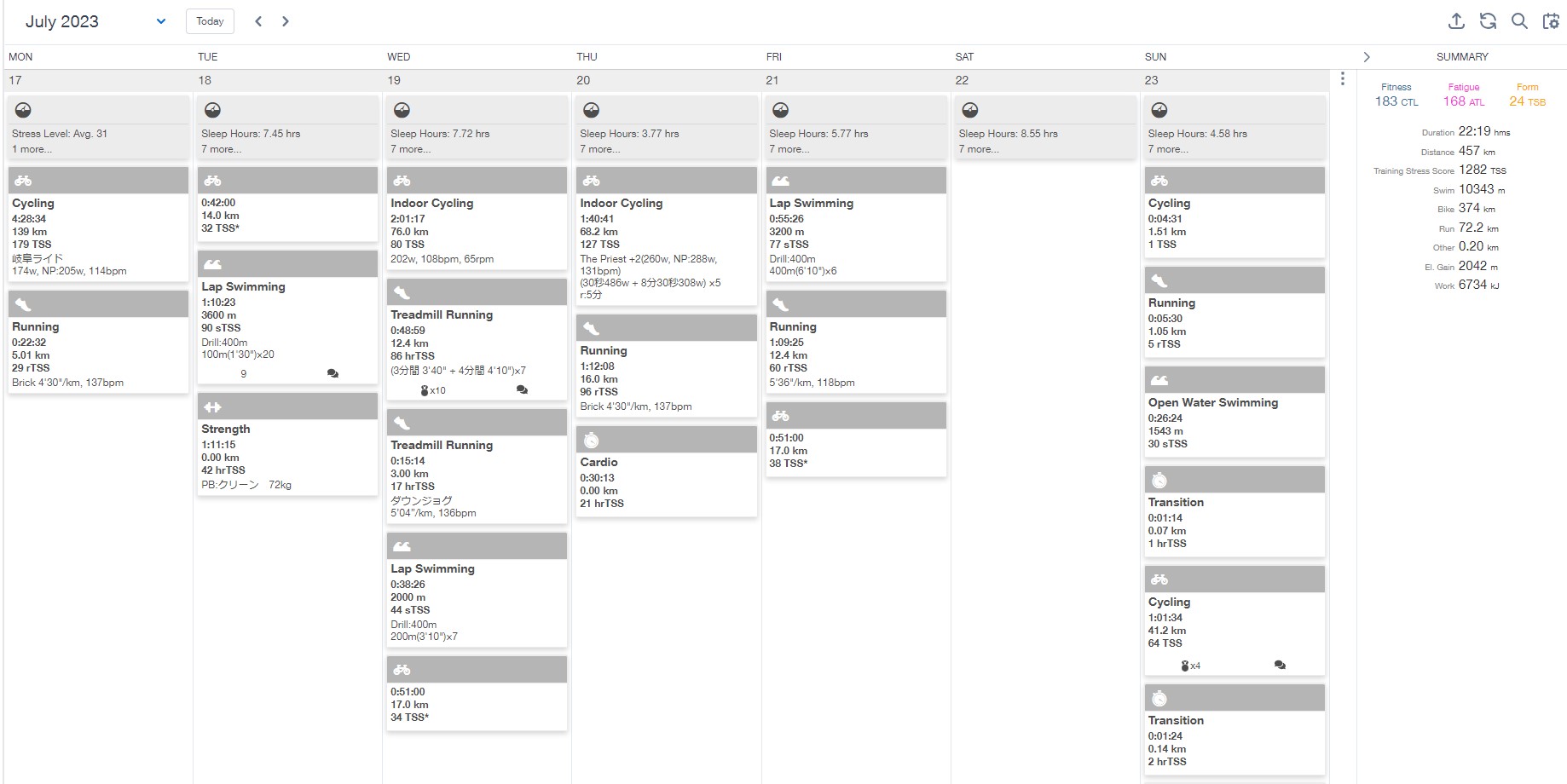1567x784 pixels.
Task: Click swim icon on Wednesday 2000 m Lap Swimming
Action: [x=402, y=546]
